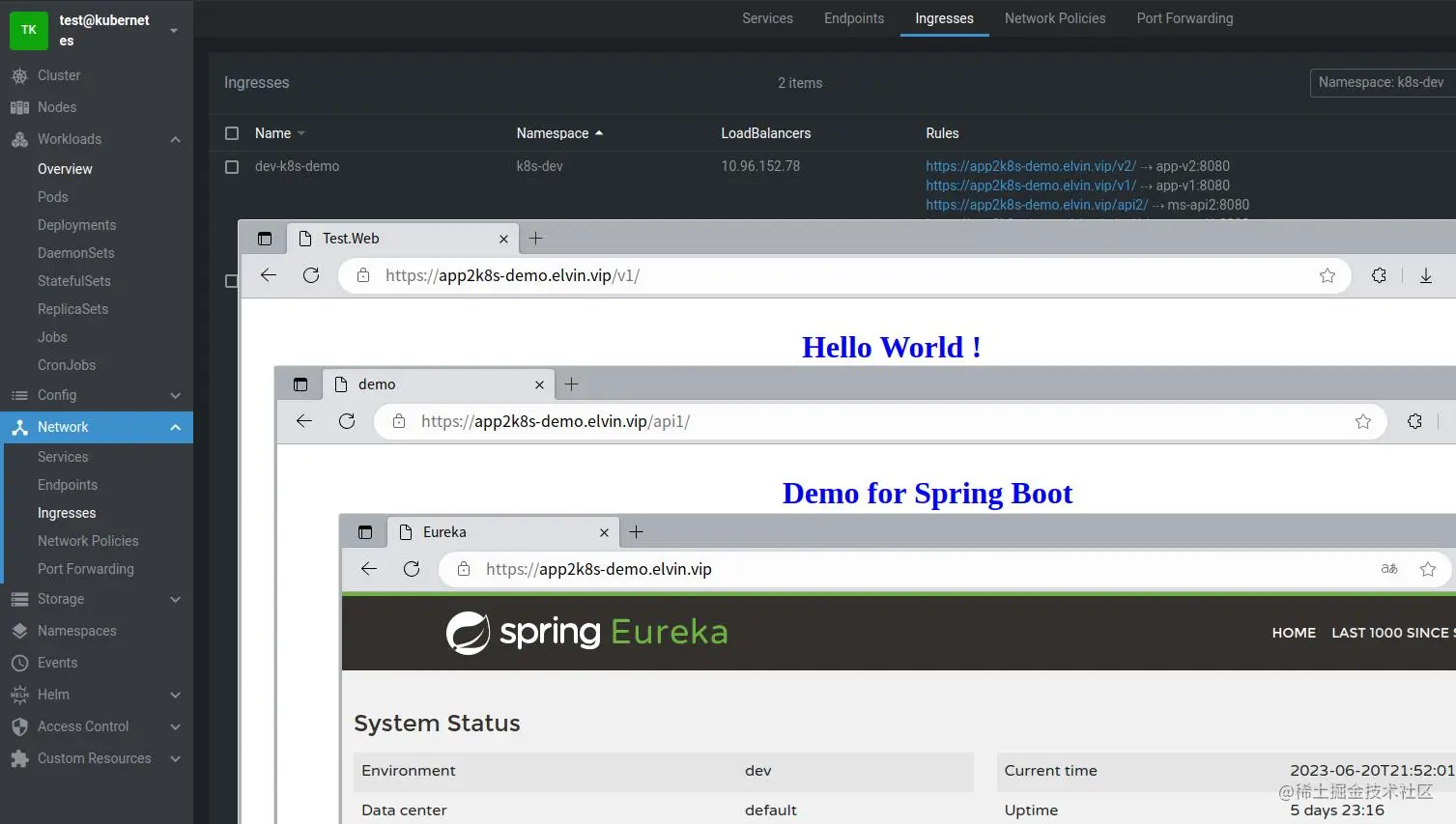1456x824 pixels.
Task: Switch to the Port Forwarding tab at top
Action: coord(1185,18)
